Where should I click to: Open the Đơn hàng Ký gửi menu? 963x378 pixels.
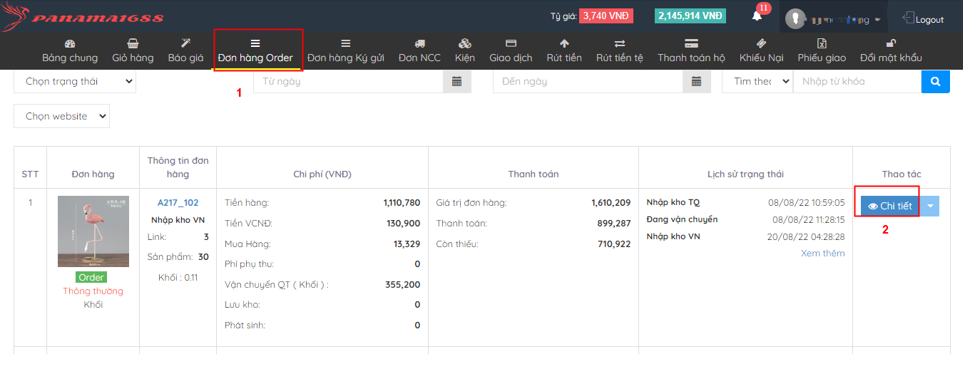point(346,51)
